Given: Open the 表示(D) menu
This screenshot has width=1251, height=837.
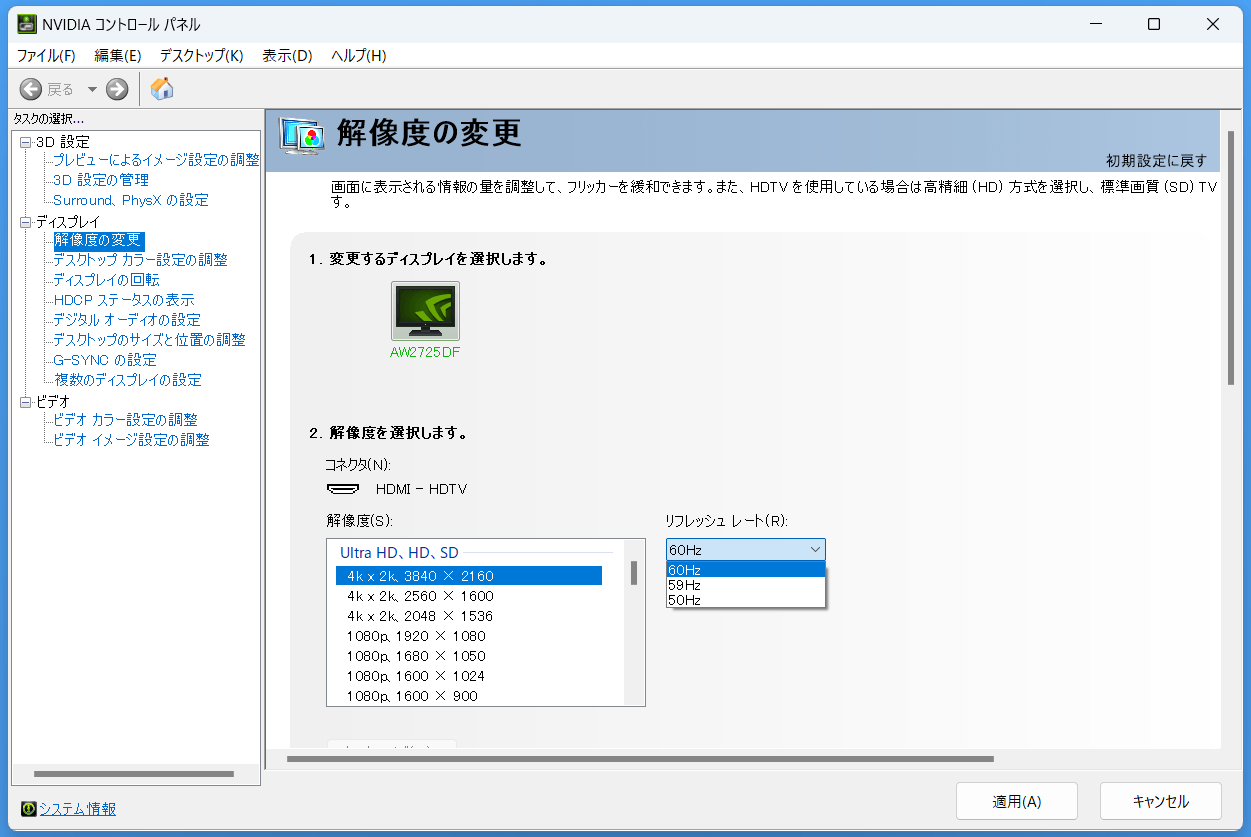Looking at the screenshot, I should tap(287, 55).
